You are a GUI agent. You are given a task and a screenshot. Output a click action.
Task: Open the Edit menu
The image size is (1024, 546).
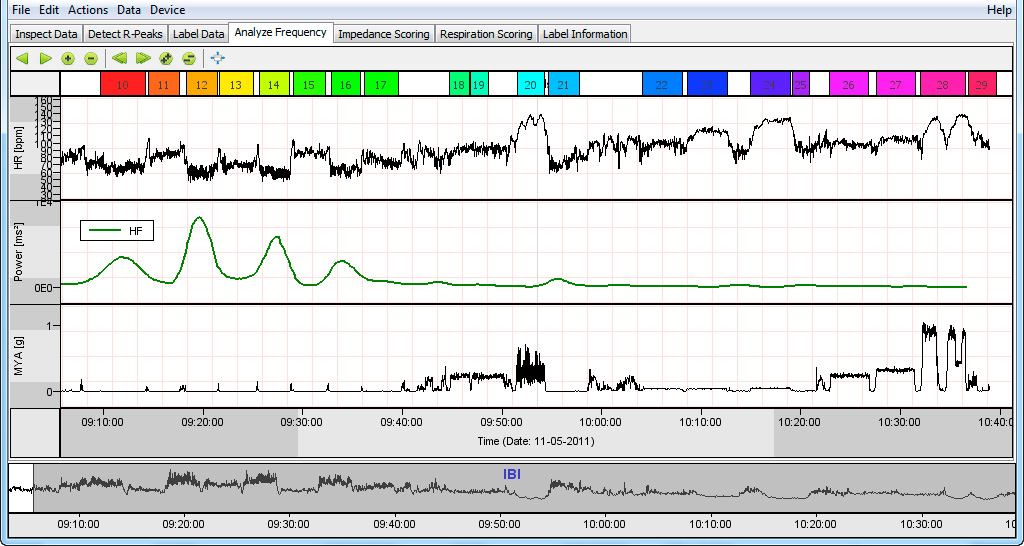pos(49,10)
